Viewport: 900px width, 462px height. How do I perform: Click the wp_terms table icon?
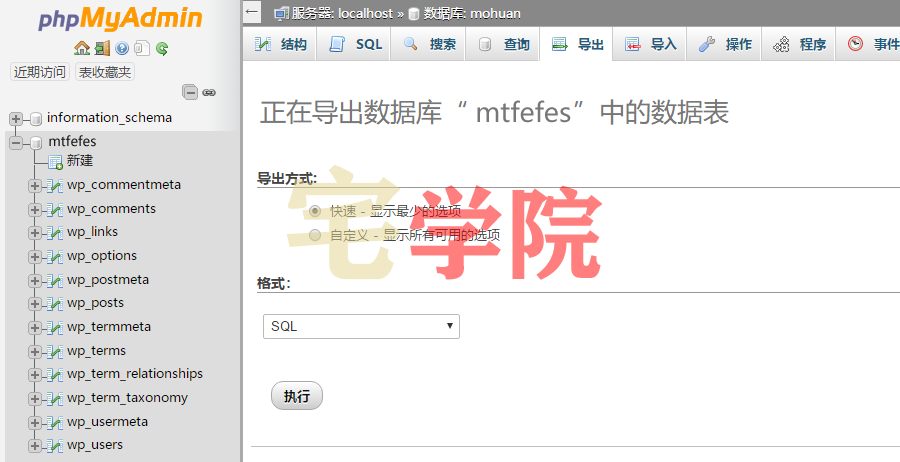tap(55, 351)
